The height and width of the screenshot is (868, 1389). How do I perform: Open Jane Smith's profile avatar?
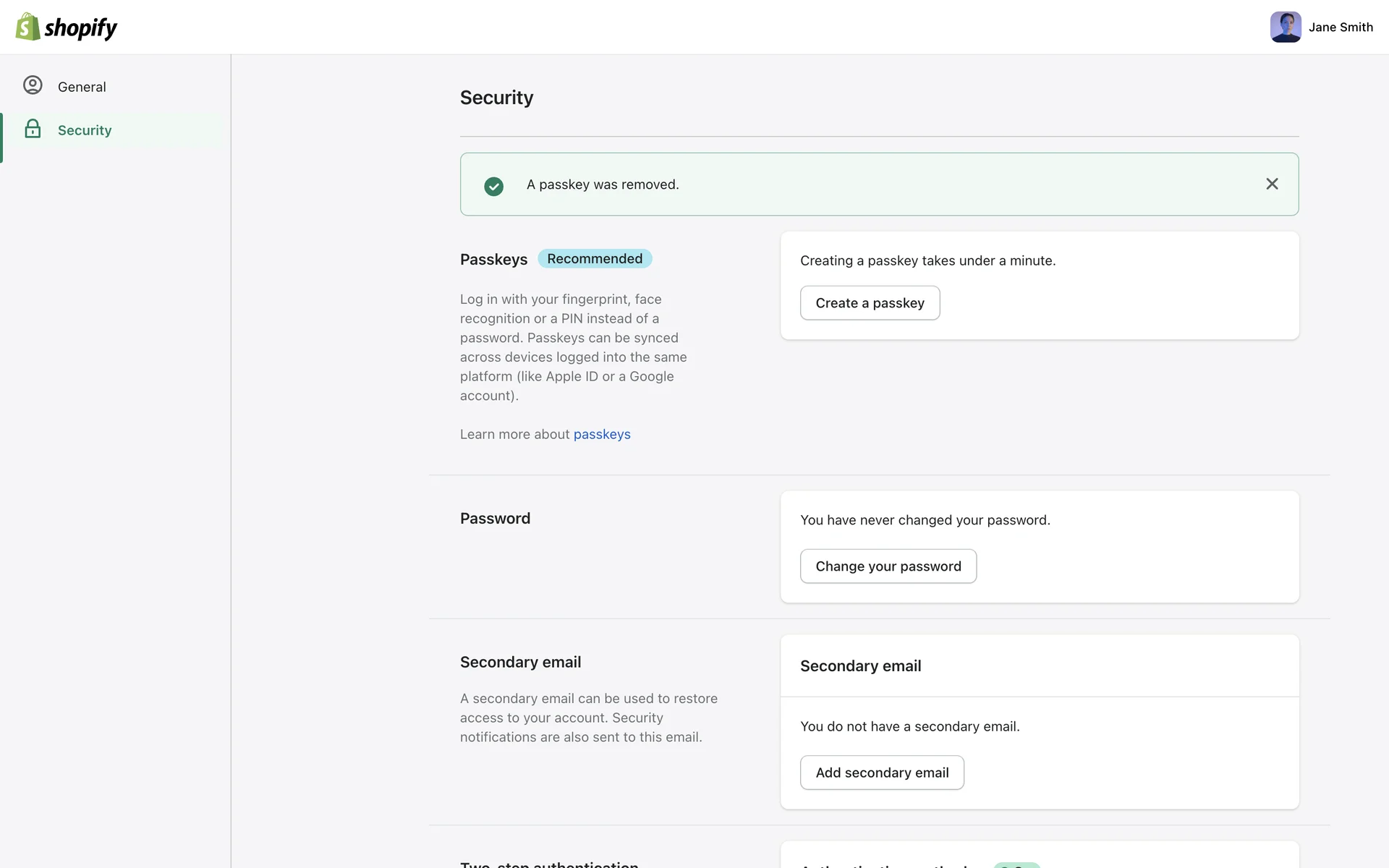[x=1285, y=27]
